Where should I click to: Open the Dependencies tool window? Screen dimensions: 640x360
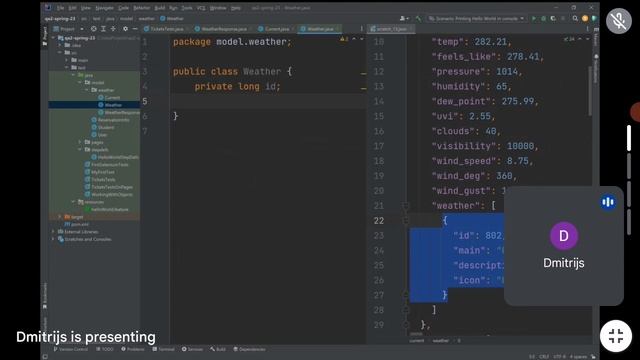click(x=249, y=349)
